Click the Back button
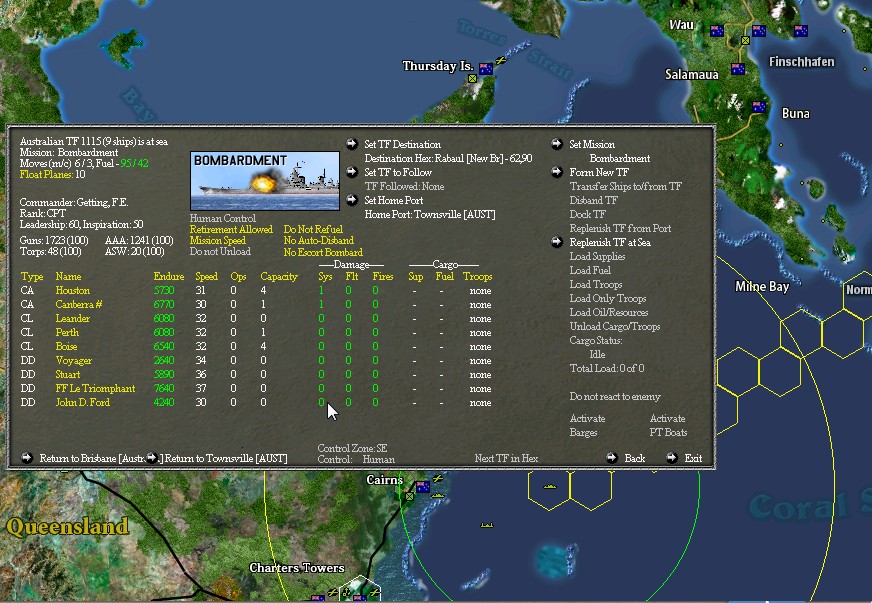 click(635, 458)
